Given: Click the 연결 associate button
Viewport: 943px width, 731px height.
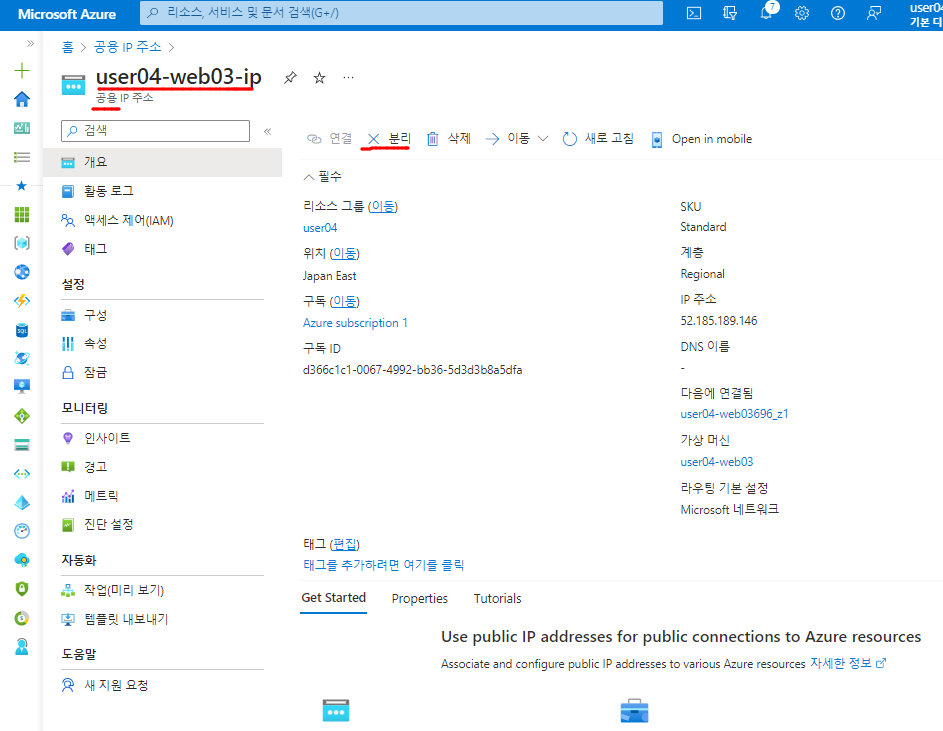Looking at the screenshot, I should pyautogui.click(x=330, y=139).
